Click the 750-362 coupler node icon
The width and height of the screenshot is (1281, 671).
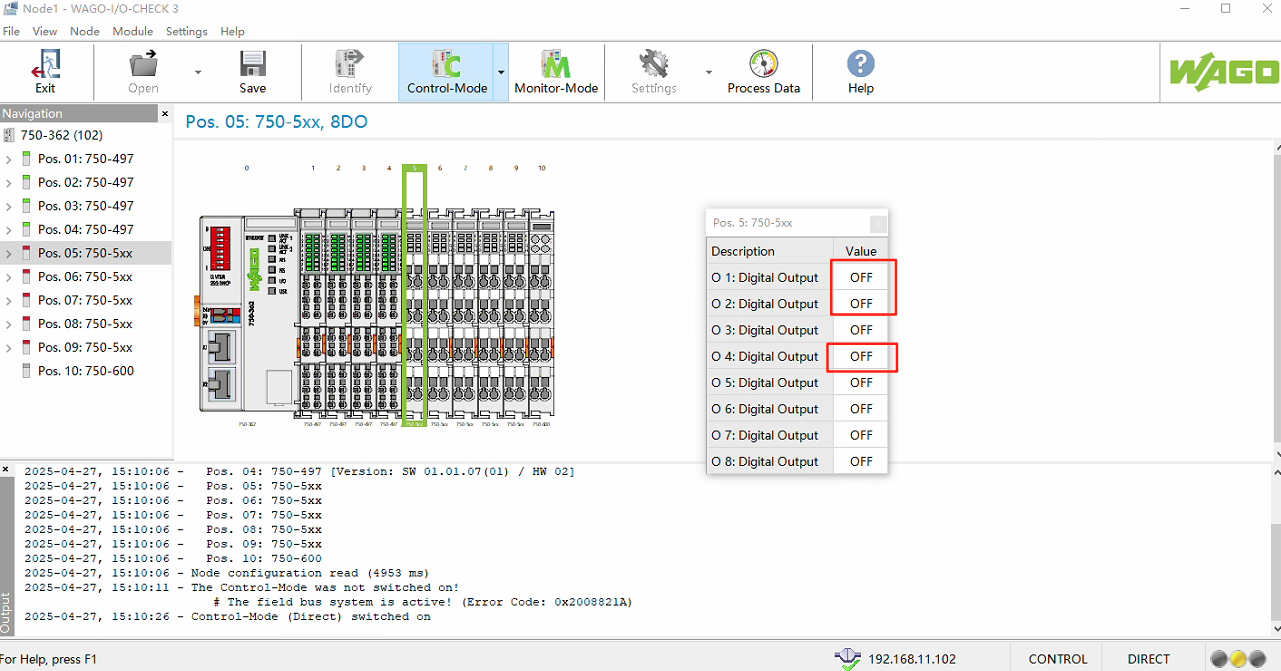pos(9,135)
